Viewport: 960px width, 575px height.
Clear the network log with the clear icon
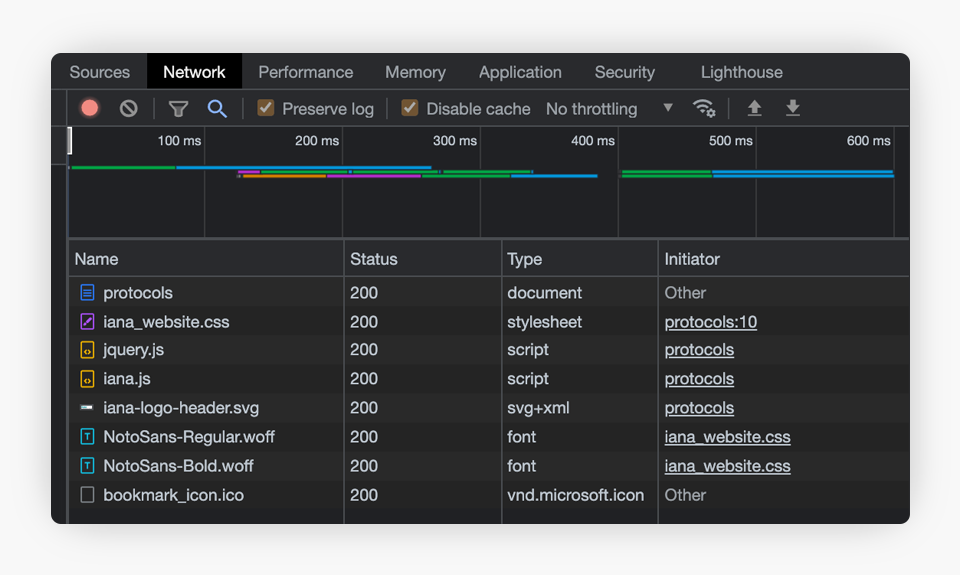[129, 108]
